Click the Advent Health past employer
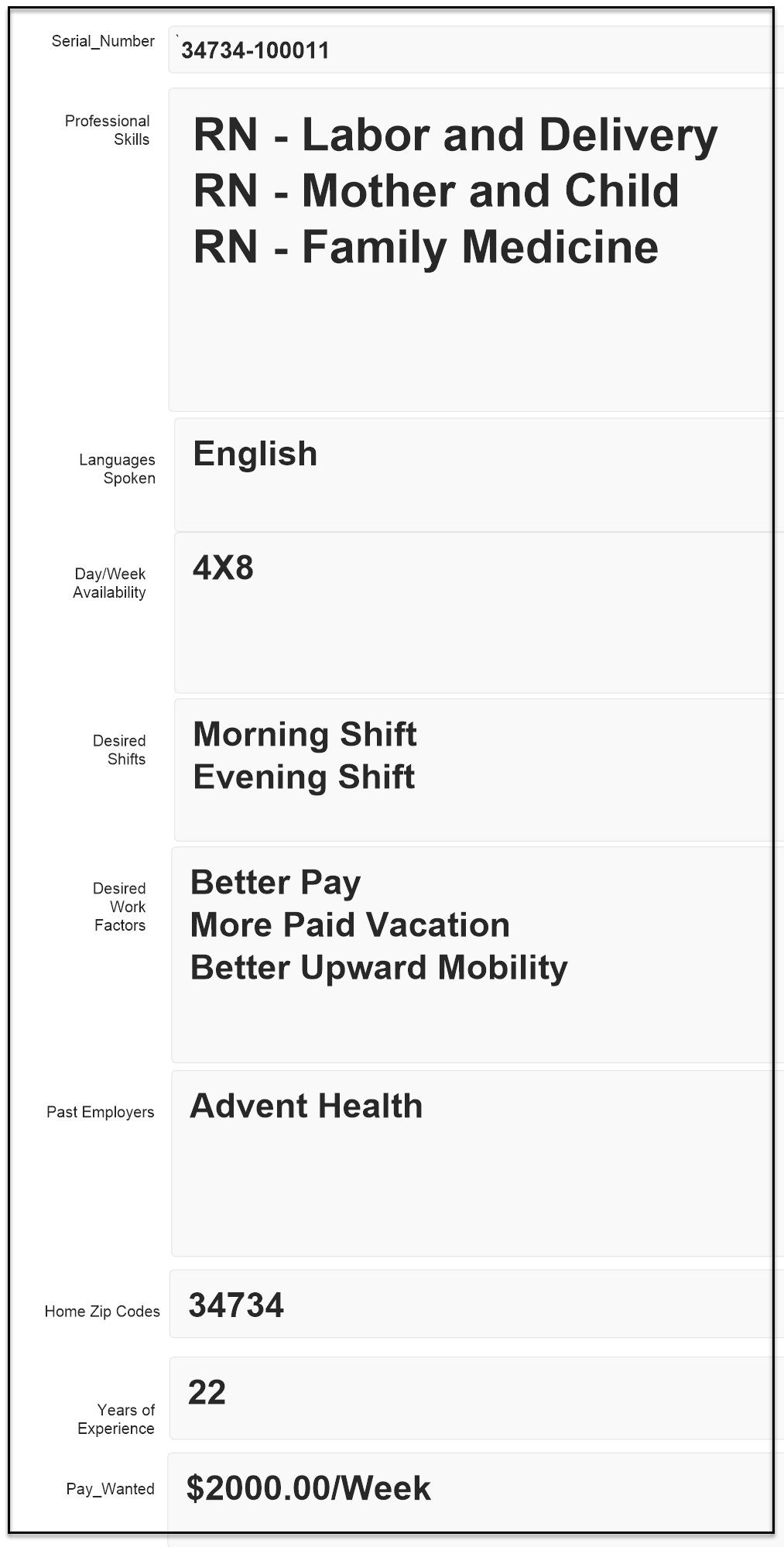Image resolution: width=784 pixels, height=1547 pixels. (306, 1106)
